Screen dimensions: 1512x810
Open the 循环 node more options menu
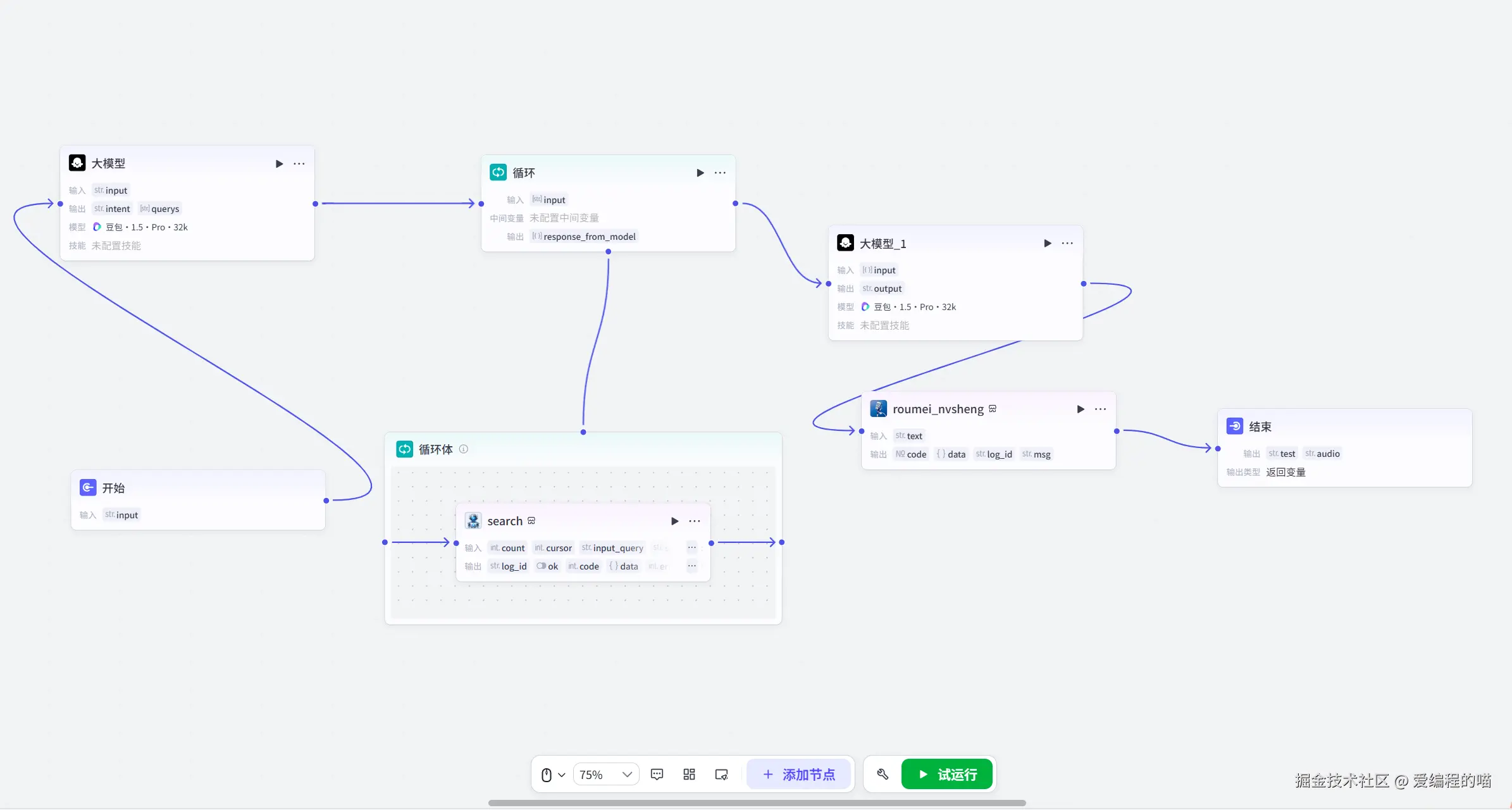[720, 173]
